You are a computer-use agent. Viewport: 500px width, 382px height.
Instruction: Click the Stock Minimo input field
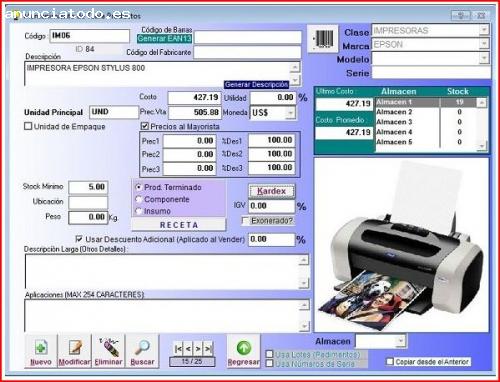coord(88,187)
